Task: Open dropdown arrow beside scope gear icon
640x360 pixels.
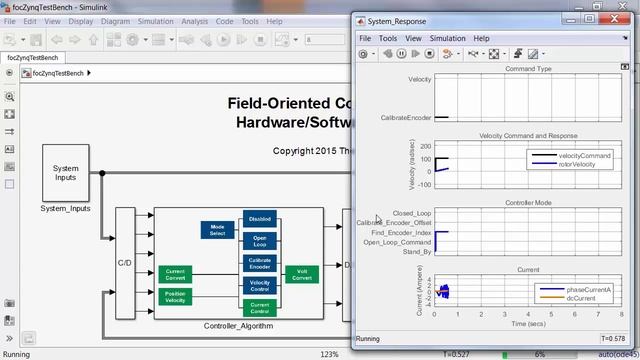Action: point(373,54)
